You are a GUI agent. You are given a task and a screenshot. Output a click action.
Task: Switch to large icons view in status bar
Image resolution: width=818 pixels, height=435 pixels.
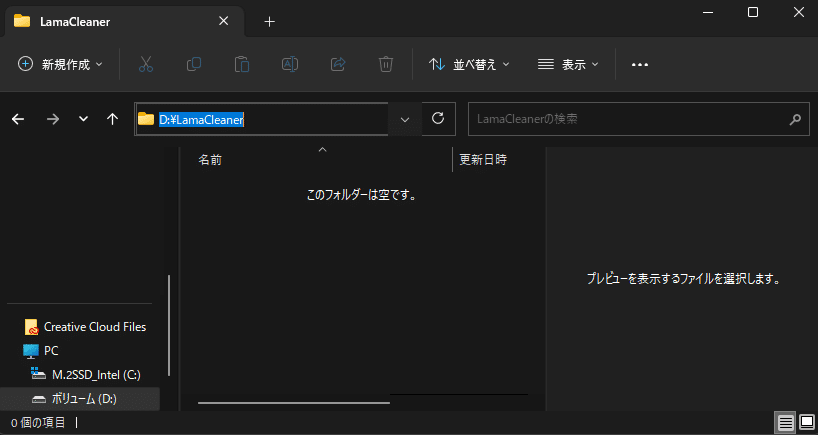tap(807, 422)
